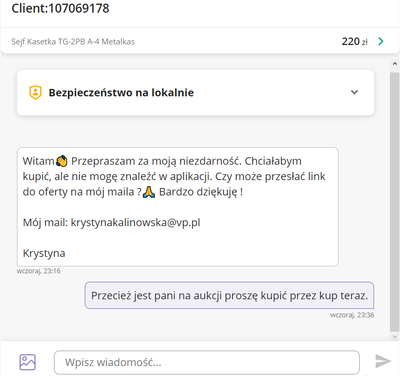Screen dimensions: 400x376
Task: Click the scrollbar down arrow
Action: [395, 337]
